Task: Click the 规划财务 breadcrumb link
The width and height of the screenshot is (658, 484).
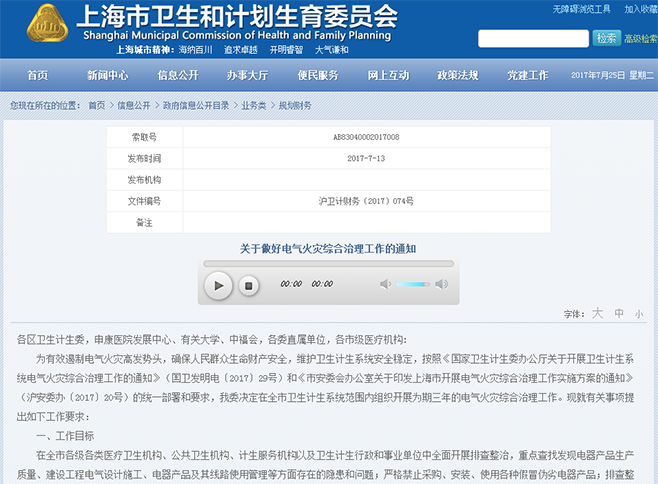Action: [295, 105]
